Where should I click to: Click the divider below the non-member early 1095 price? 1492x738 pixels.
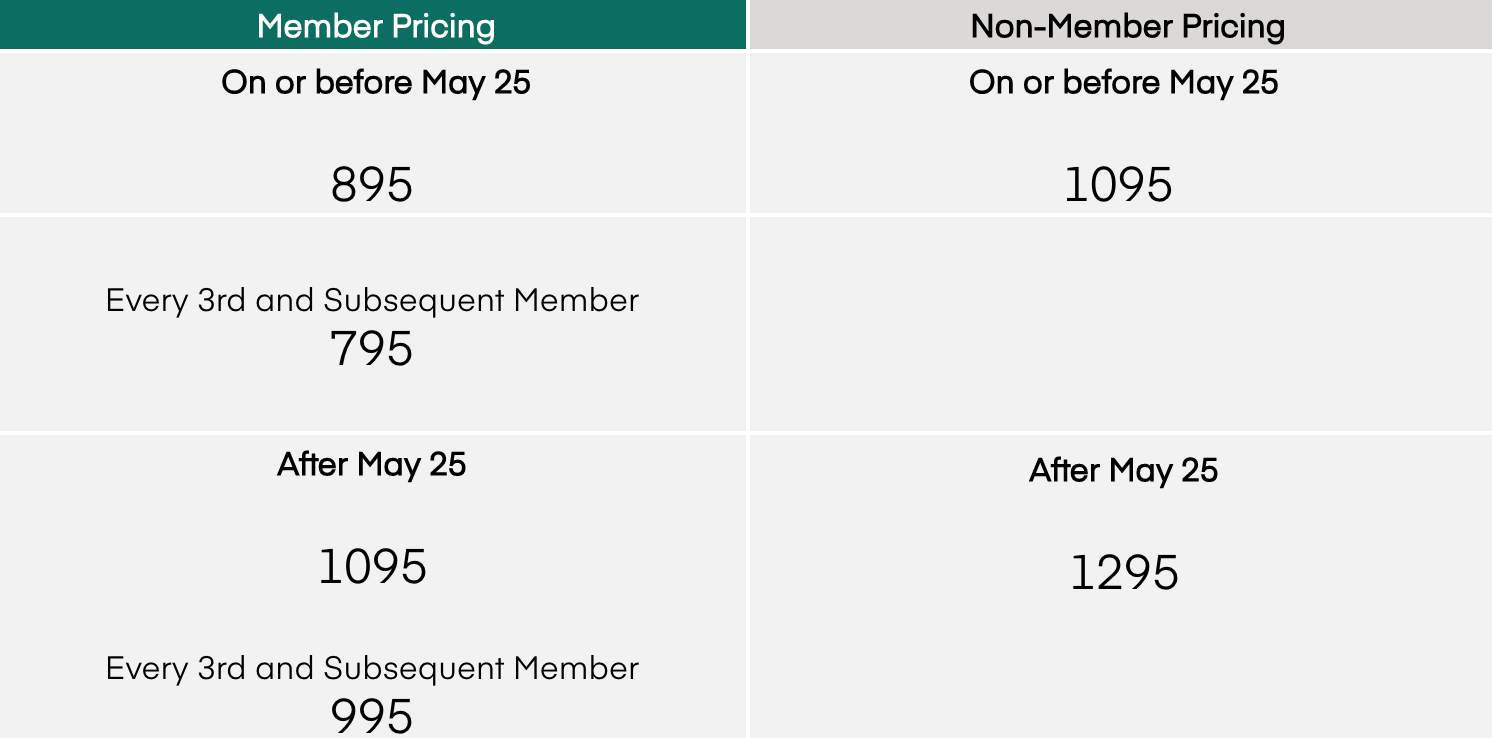click(1120, 215)
